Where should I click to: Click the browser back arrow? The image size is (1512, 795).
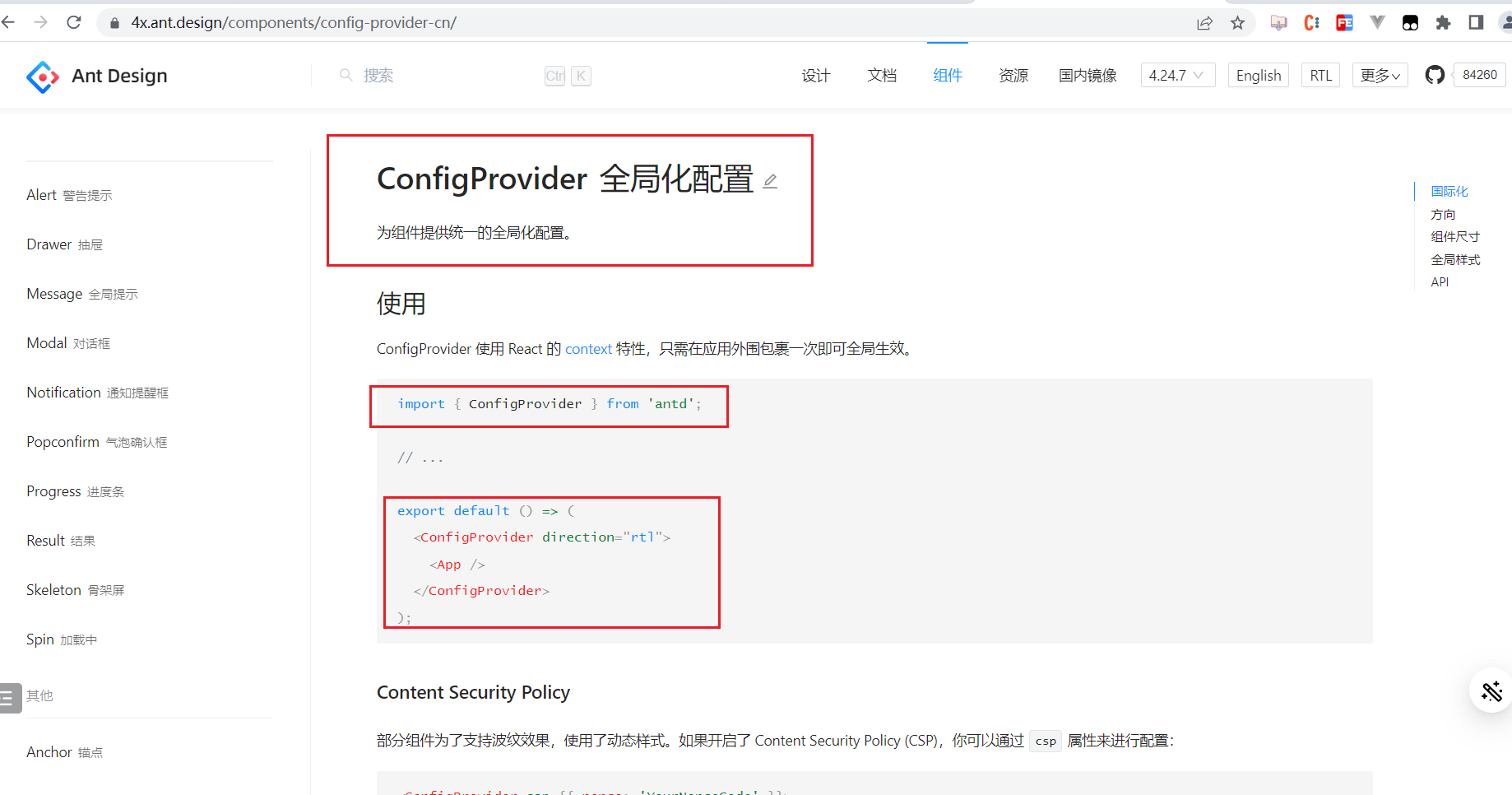pyautogui.click(x=8, y=22)
